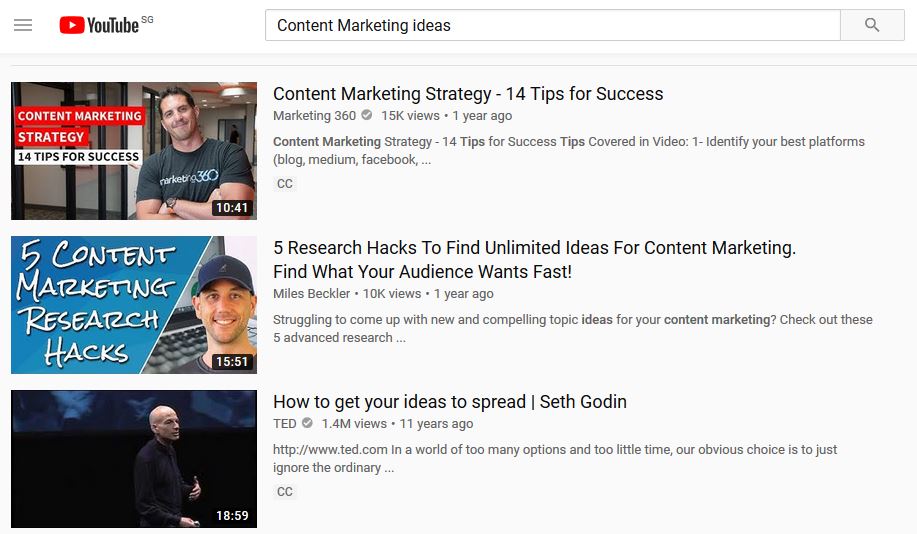The height and width of the screenshot is (534, 917).
Task: Open title Content Marketing Strategy - 14 Tips
Action: 468,94
